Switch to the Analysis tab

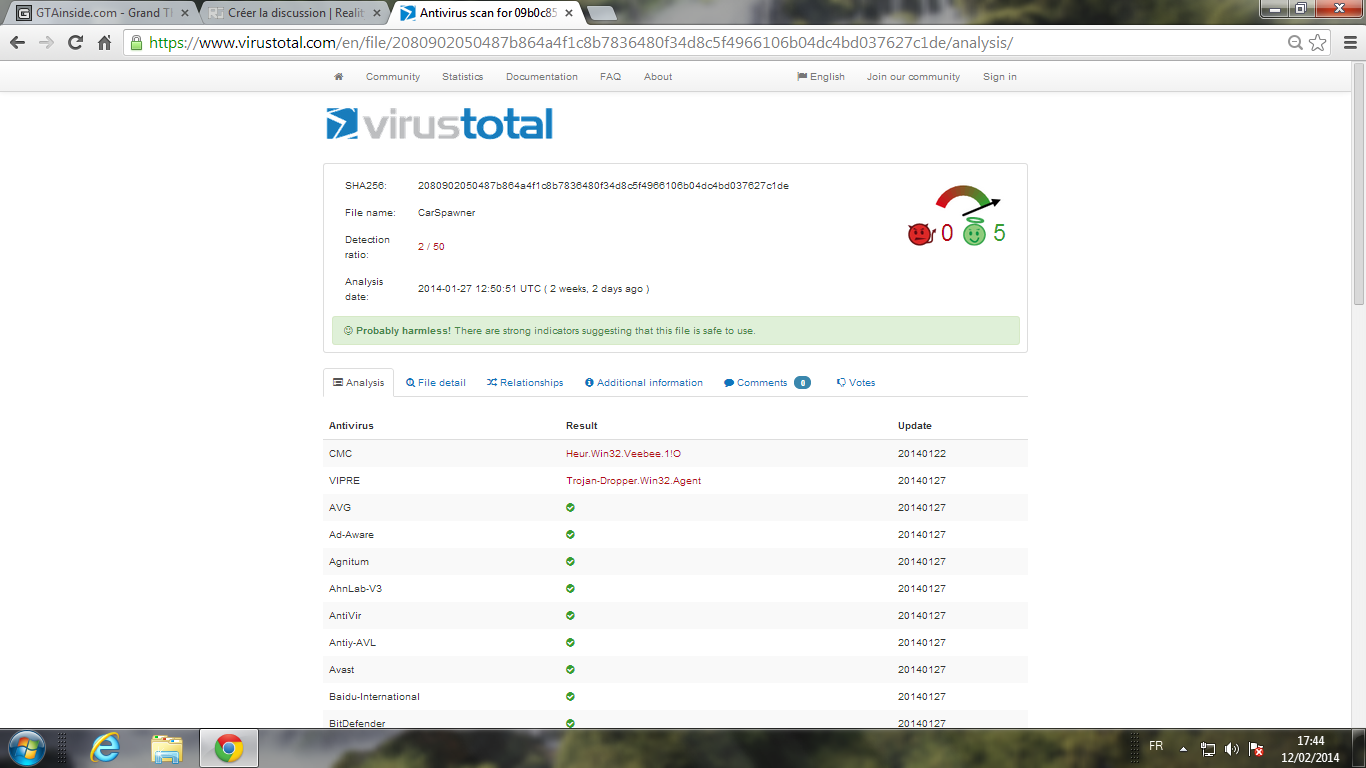pyautogui.click(x=358, y=383)
